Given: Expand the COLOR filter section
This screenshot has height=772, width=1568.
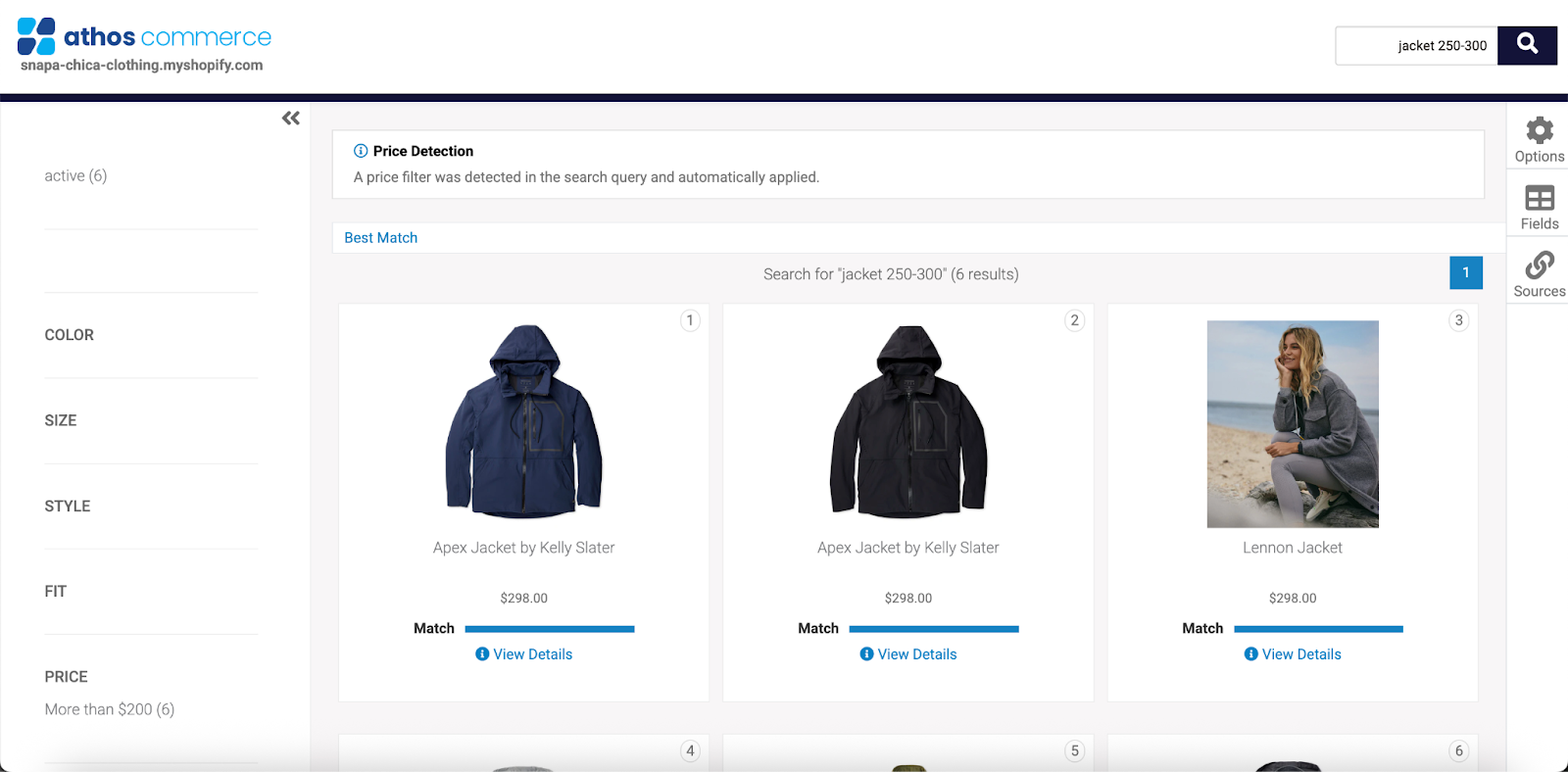Looking at the screenshot, I should click(x=70, y=335).
